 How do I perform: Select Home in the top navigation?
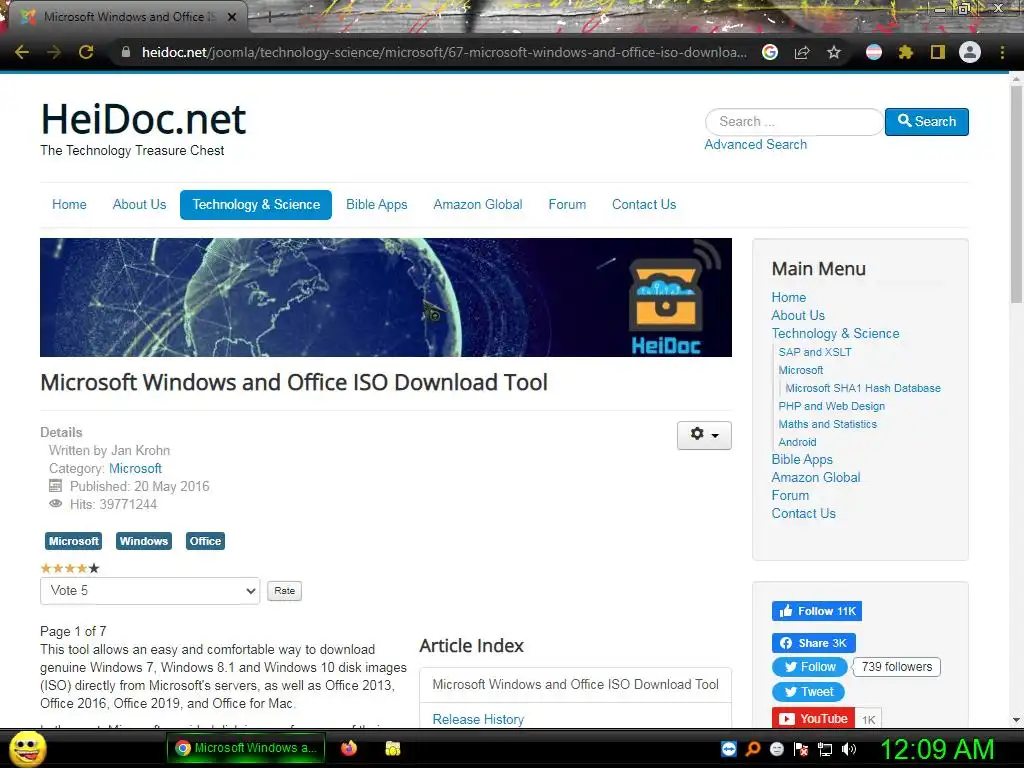[69, 204]
